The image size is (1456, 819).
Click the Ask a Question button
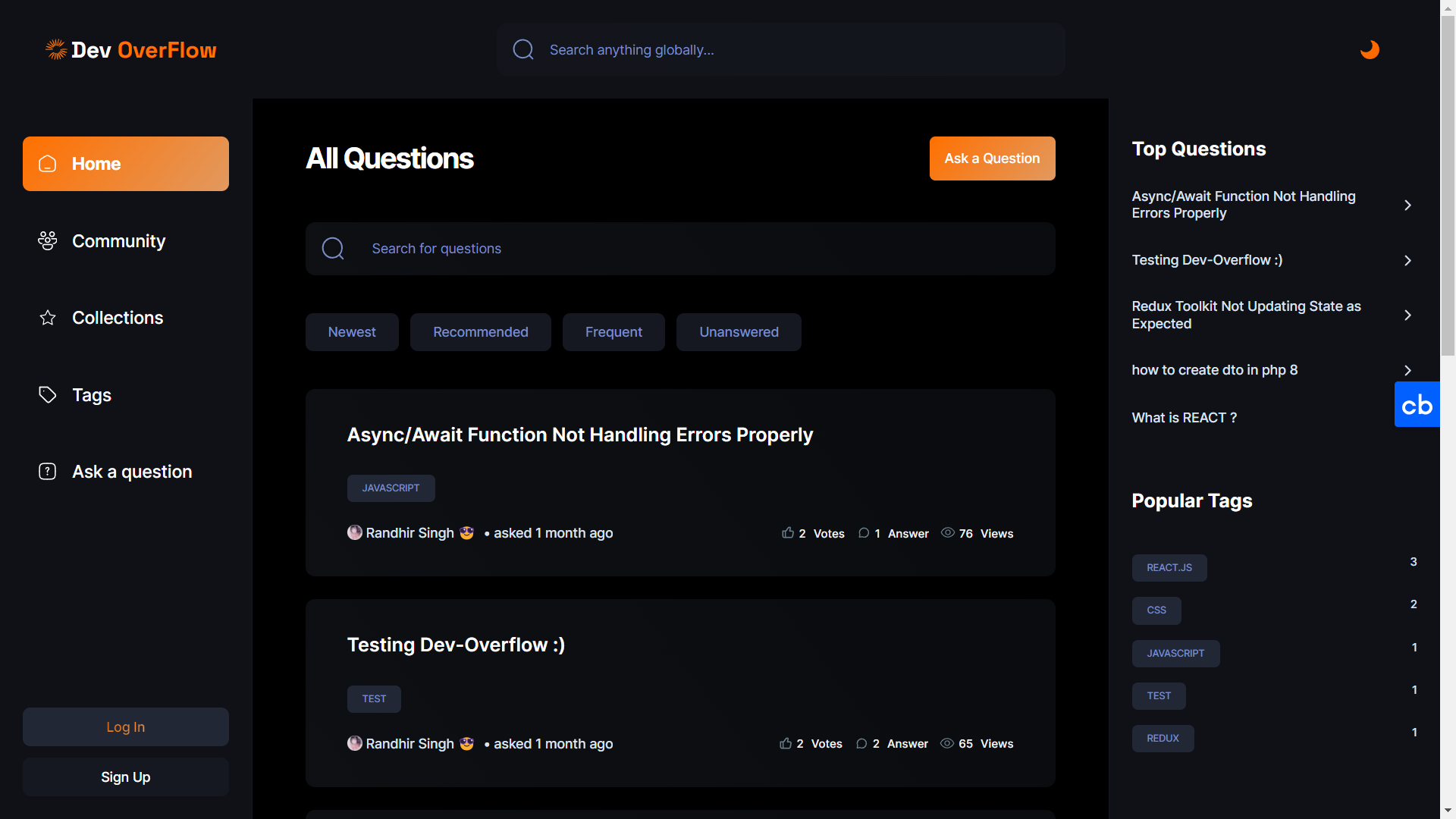(992, 158)
